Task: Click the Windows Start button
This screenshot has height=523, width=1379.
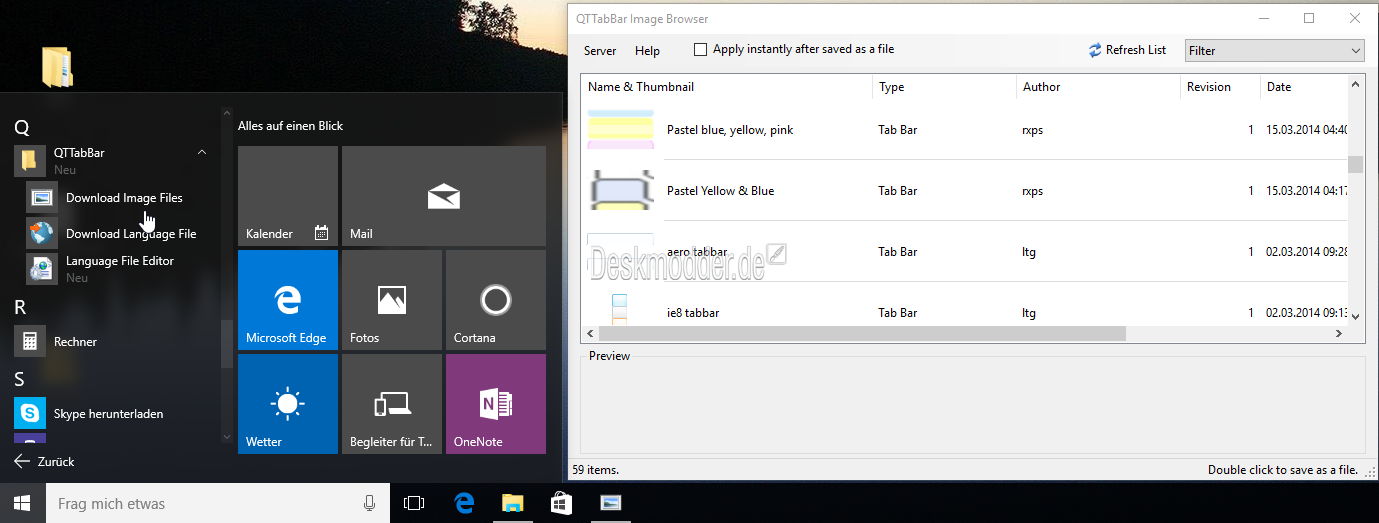Action: 21,503
